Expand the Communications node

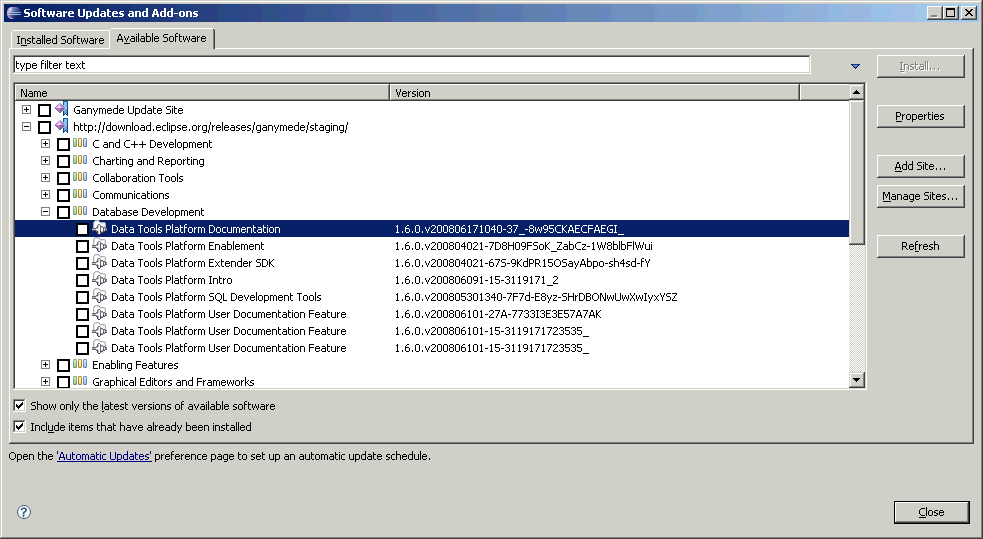tap(45, 194)
